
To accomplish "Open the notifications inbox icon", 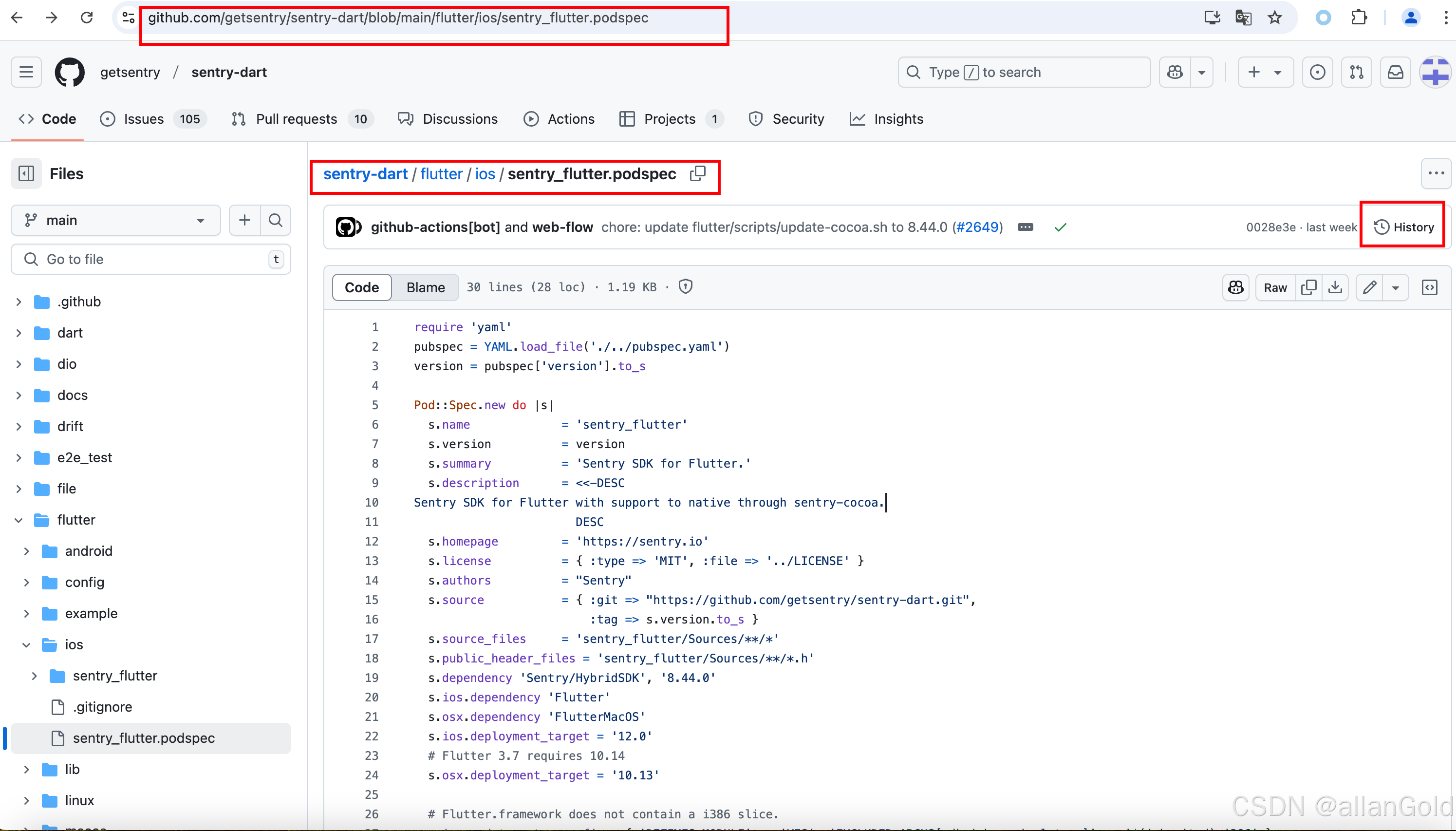I will click(x=1395, y=73).
